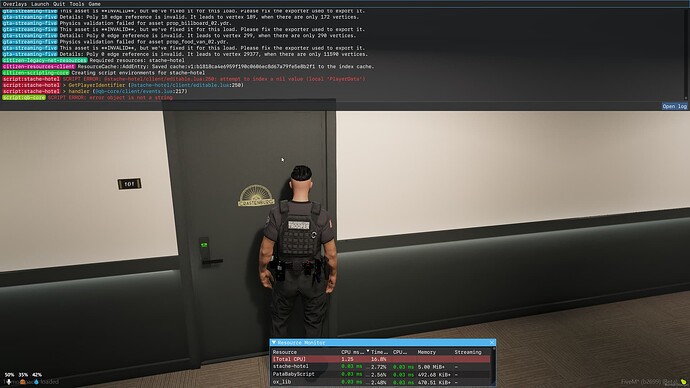This screenshot has height=388, width=690.
Task: Click the script:qb-core console tag
Action: coord(24,97)
